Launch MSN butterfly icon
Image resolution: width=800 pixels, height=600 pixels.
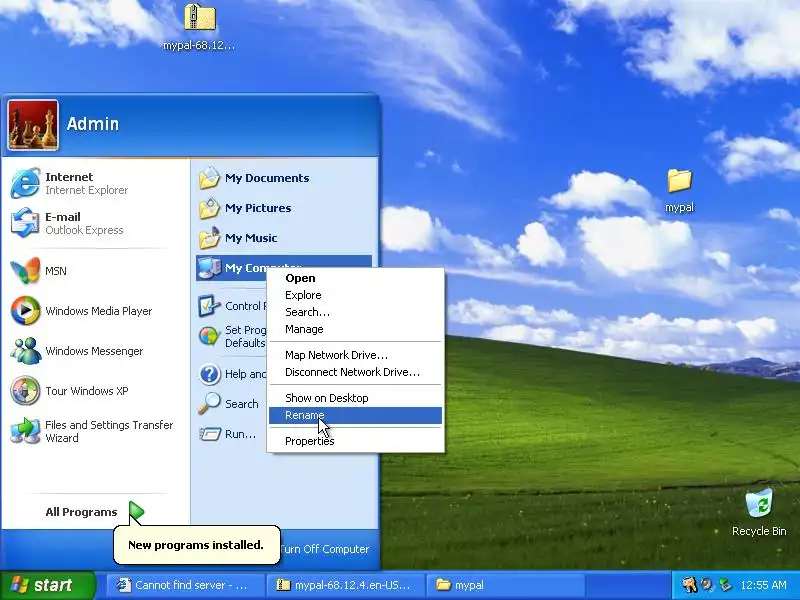point(25,270)
